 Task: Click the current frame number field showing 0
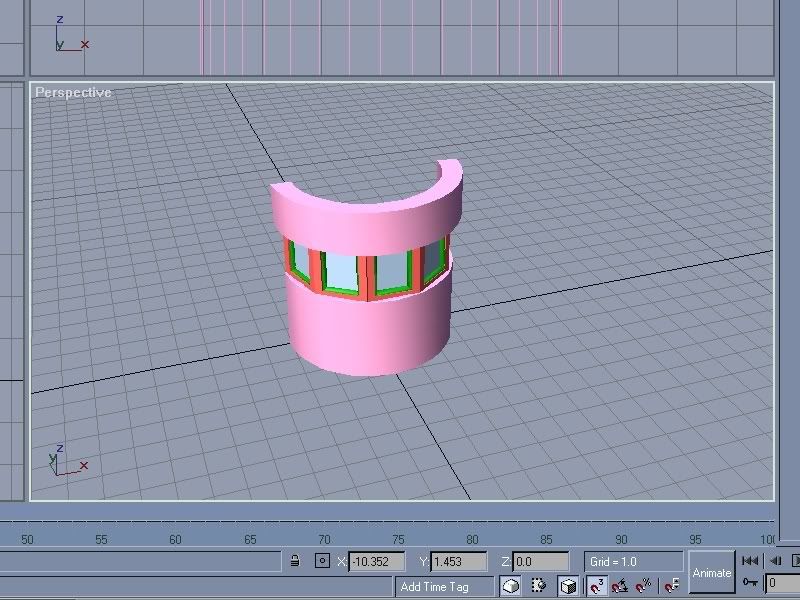pyautogui.click(x=783, y=583)
